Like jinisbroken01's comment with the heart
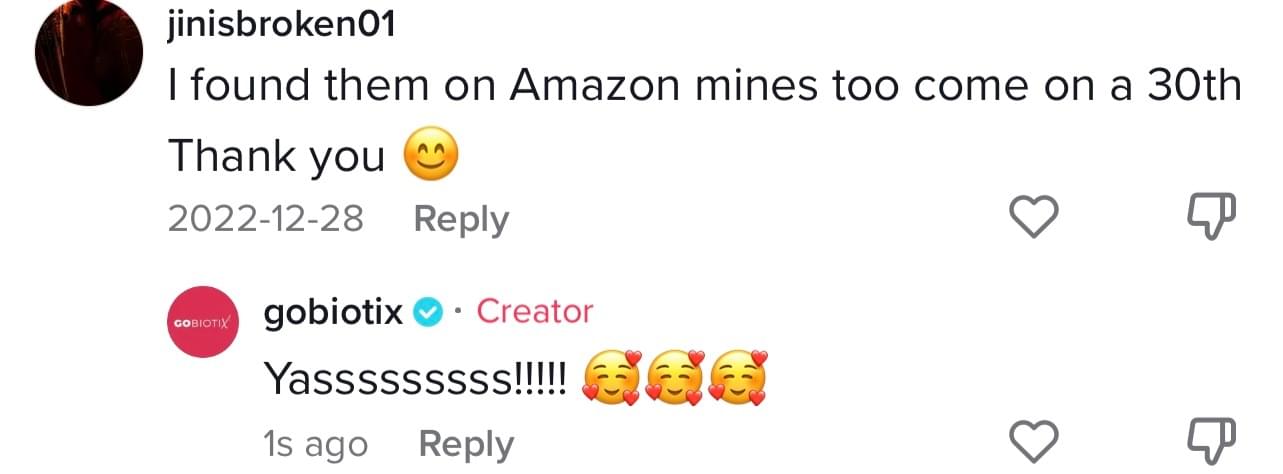 coord(1031,217)
